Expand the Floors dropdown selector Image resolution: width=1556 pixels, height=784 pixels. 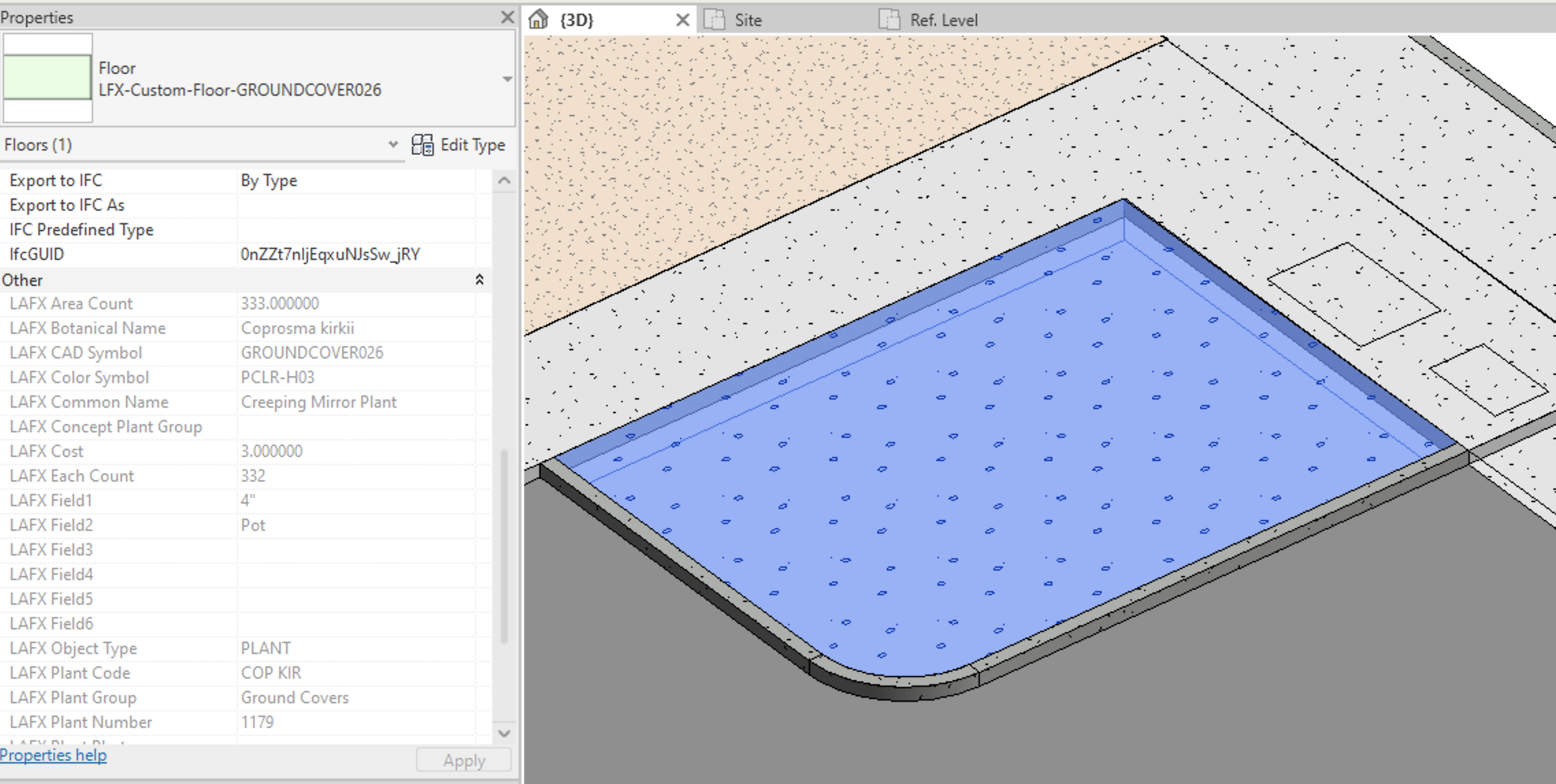[x=394, y=145]
